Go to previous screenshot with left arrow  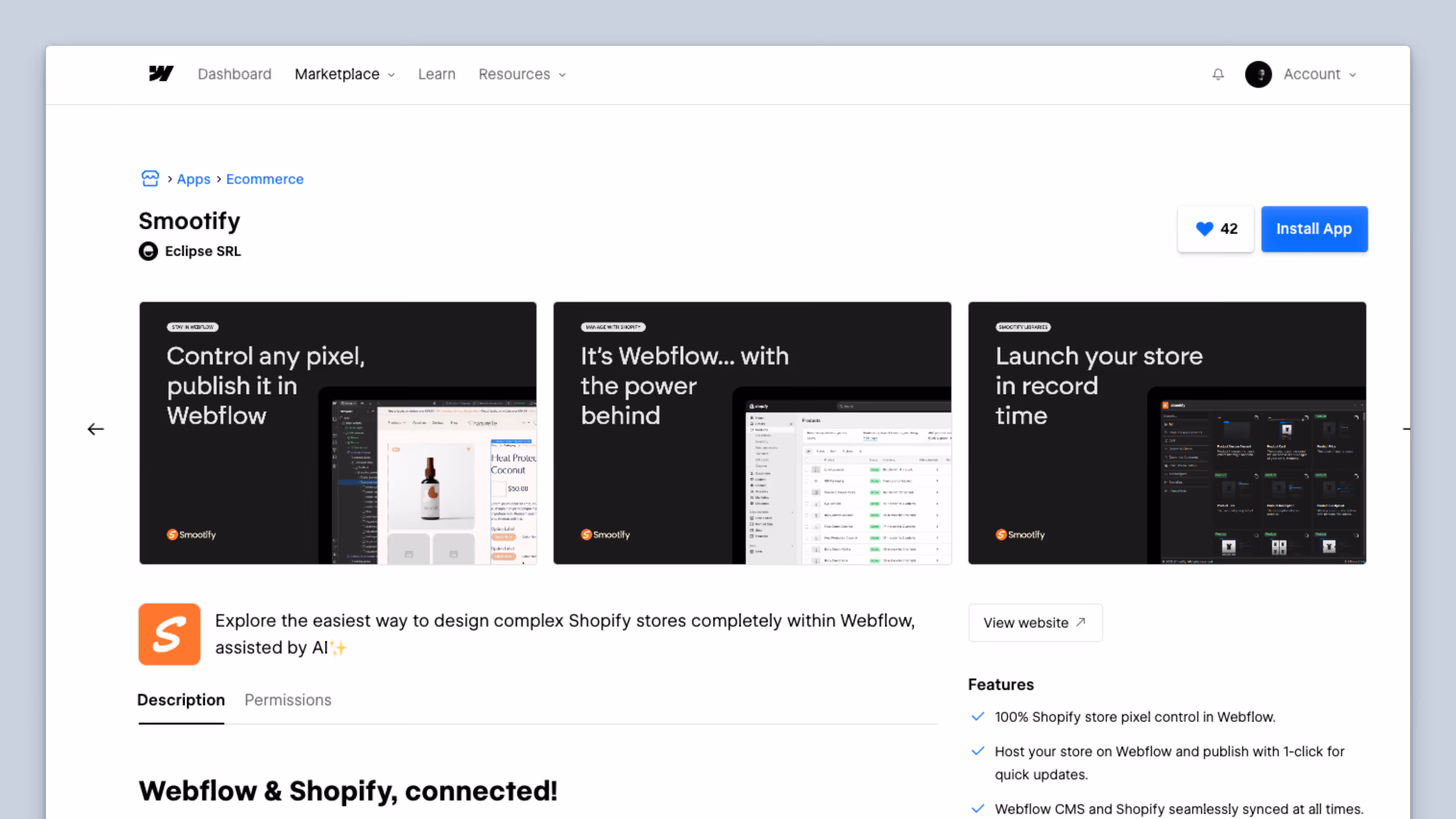96,430
